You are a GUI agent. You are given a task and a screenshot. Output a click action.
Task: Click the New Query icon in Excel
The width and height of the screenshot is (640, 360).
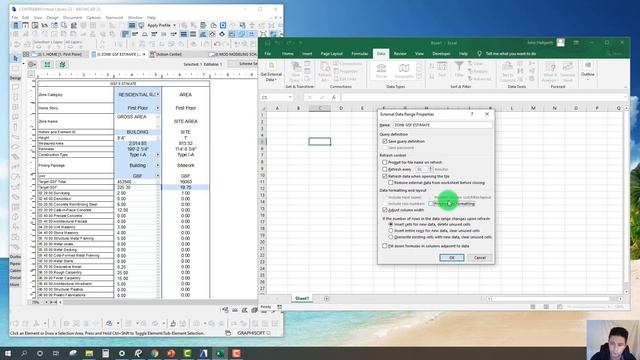[296, 71]
